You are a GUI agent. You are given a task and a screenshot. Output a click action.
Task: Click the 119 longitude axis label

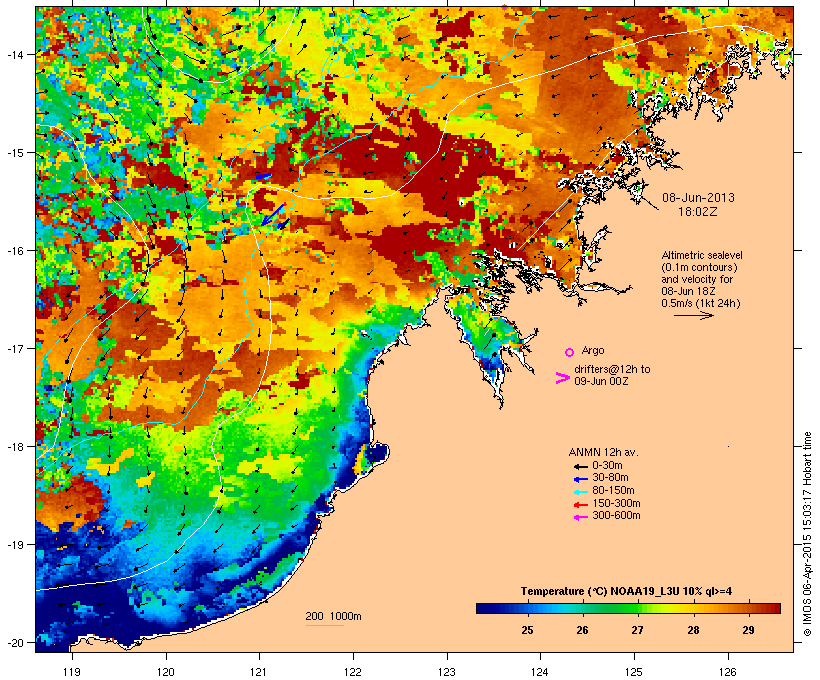[x=72, y=672]
